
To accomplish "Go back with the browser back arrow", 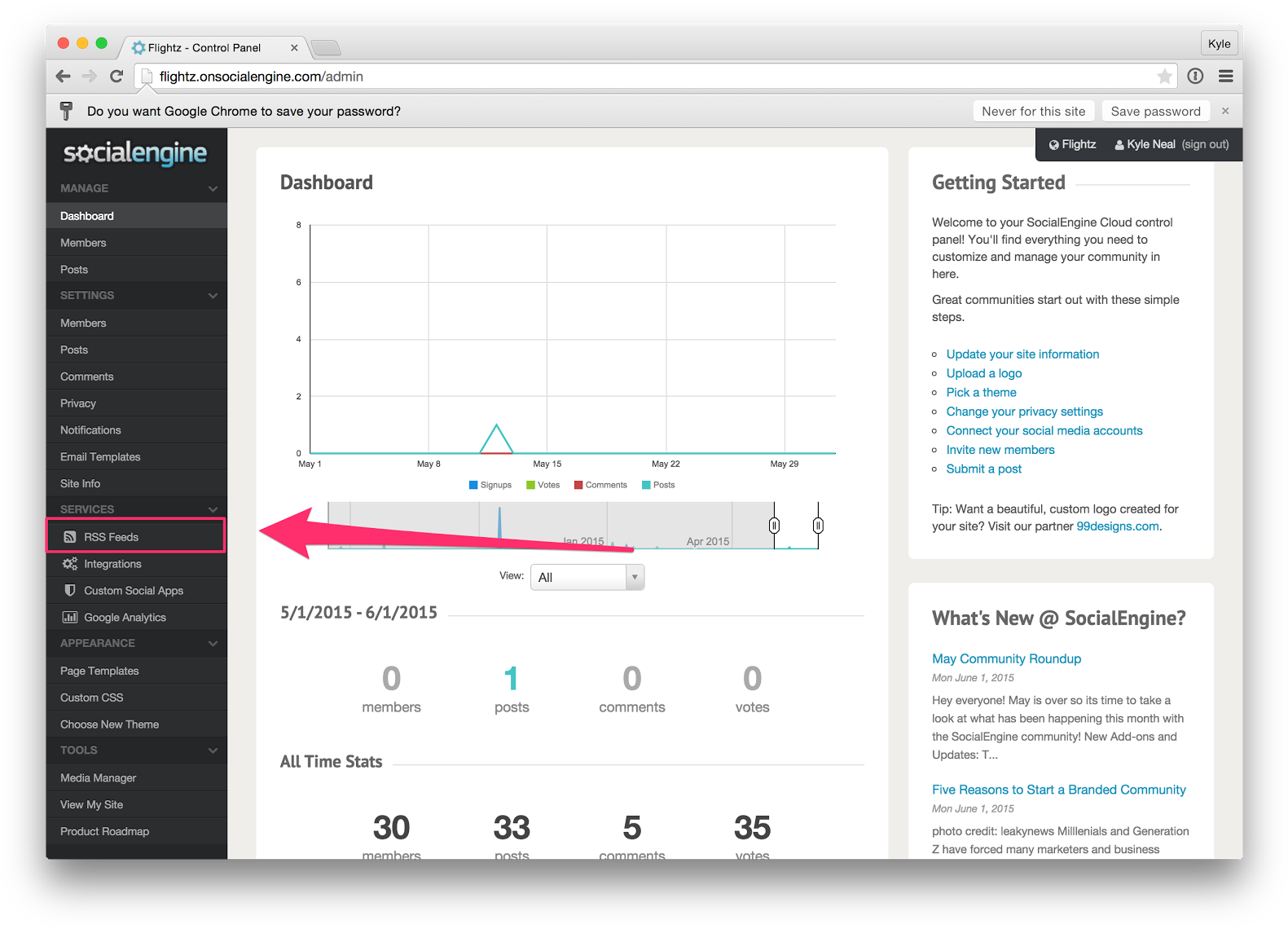I will coord(63,76).
